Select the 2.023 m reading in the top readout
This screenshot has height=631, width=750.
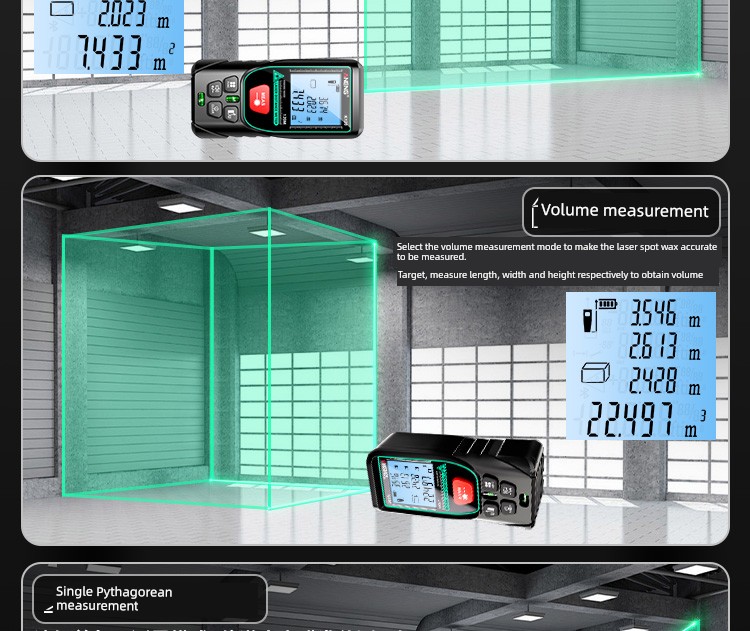[x=133, y=14]
